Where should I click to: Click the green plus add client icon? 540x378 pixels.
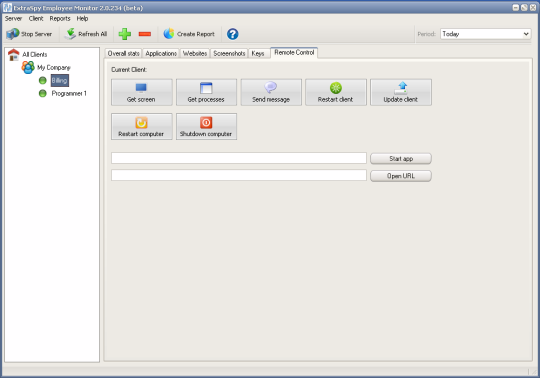point(125,34)
